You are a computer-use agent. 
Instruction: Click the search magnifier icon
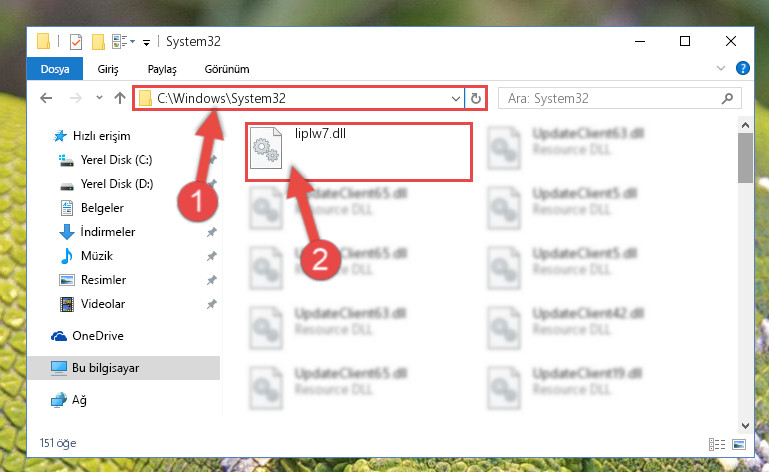pos(727,99)
